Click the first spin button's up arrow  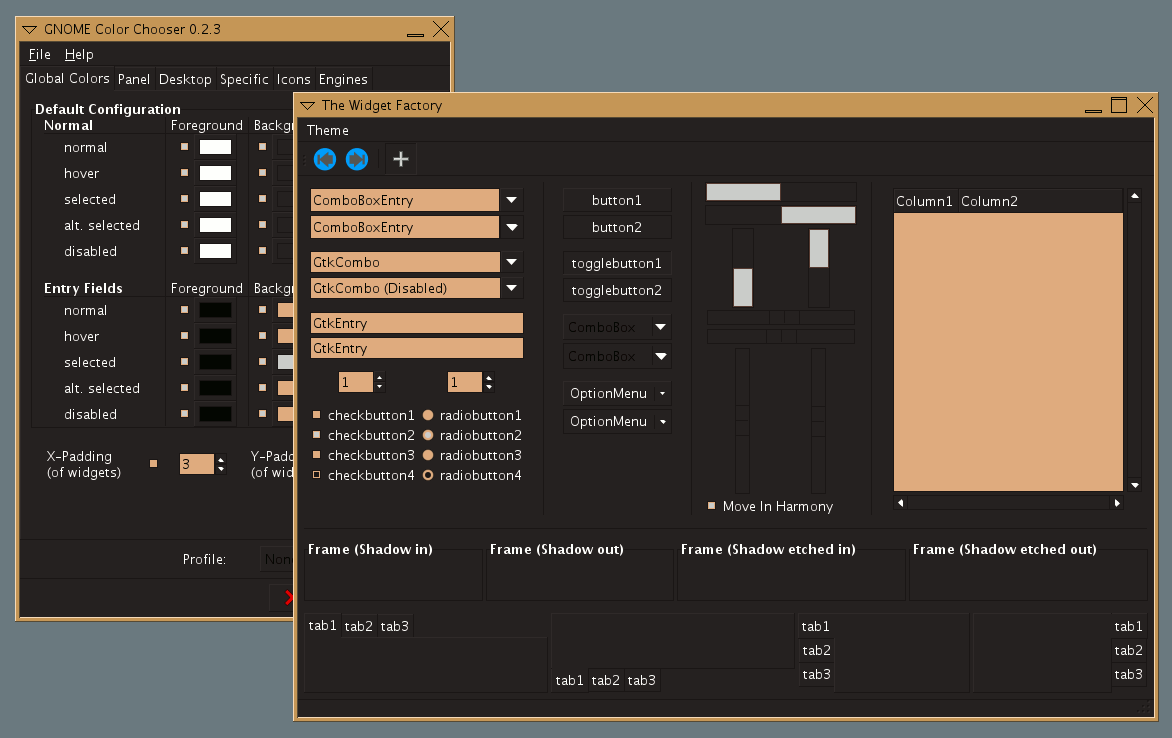pyautogui.click(x=380, y=378)
